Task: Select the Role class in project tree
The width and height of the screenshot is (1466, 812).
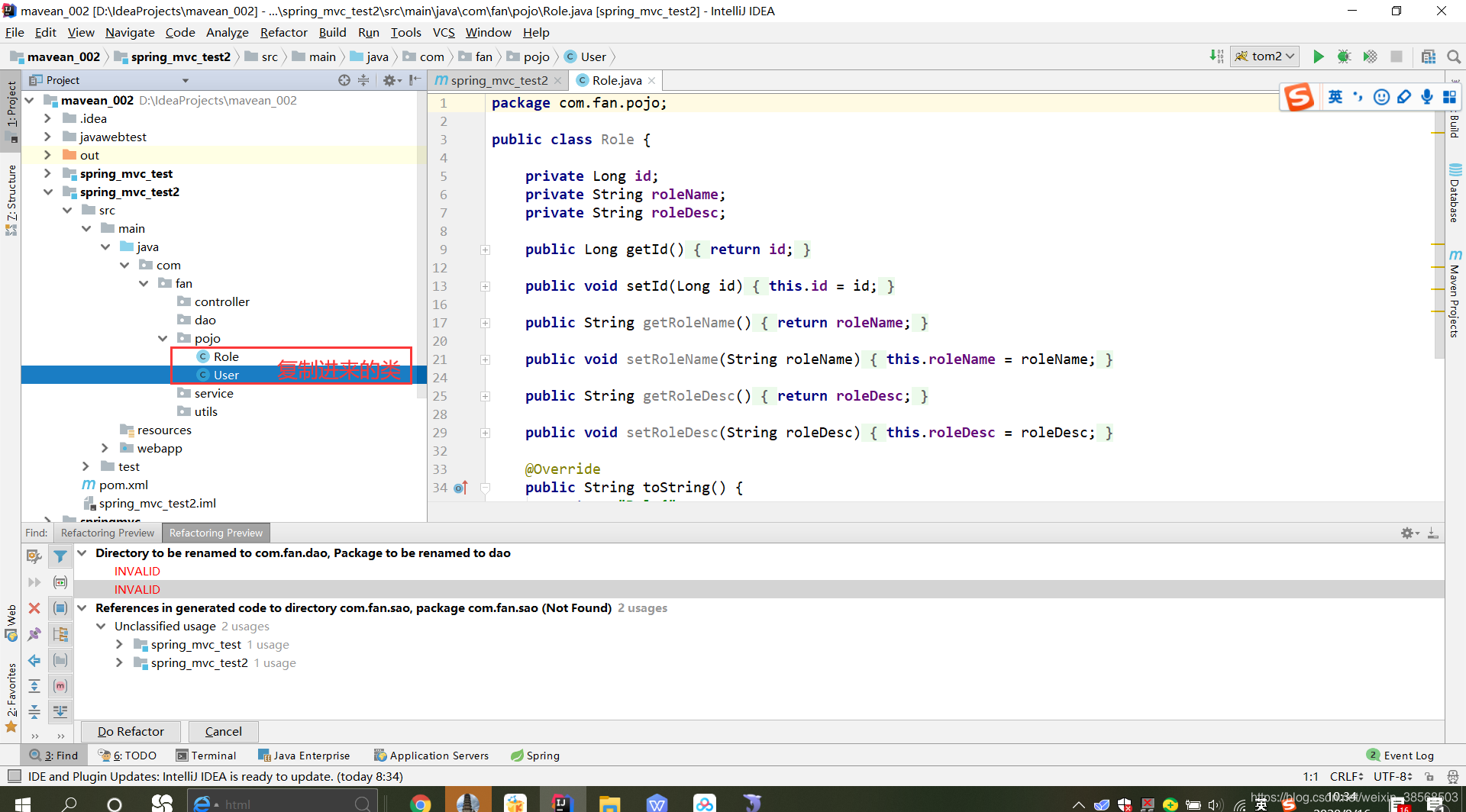Action: (226, 356)
